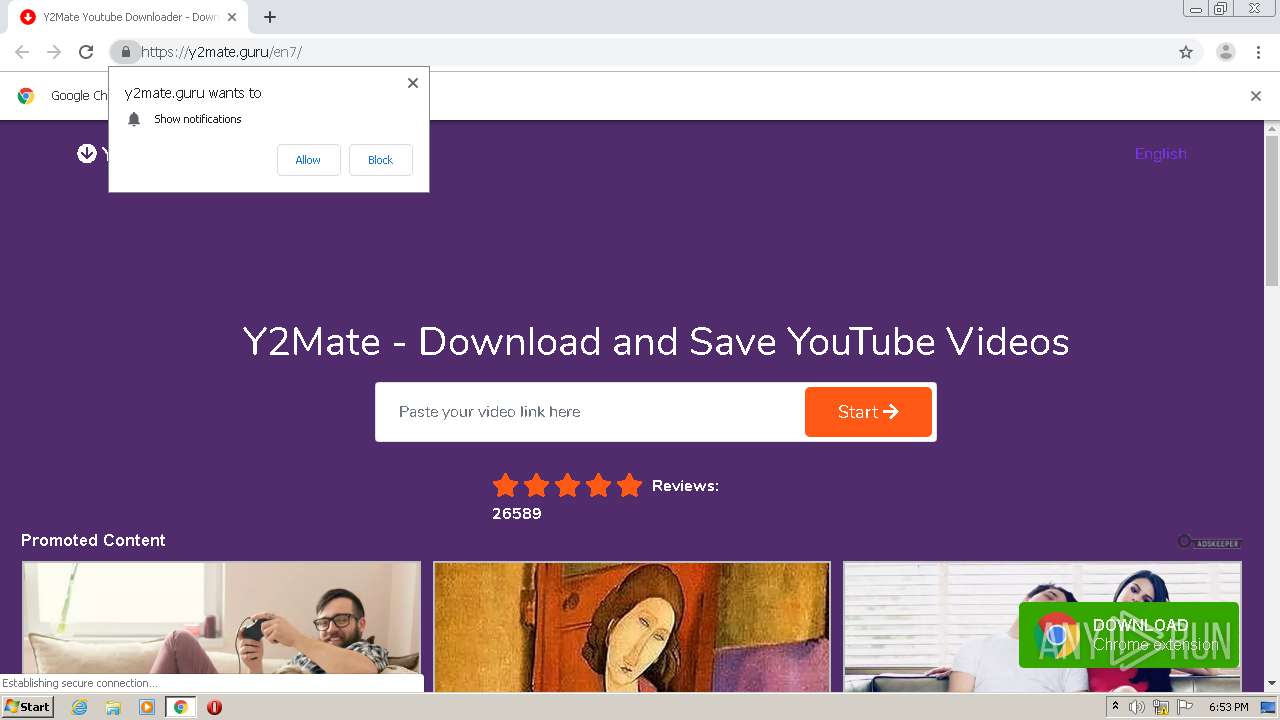The height and width of the screenshot is (720, 1280).
Task: Click the first orange rating star
Action: pos(506,486)
